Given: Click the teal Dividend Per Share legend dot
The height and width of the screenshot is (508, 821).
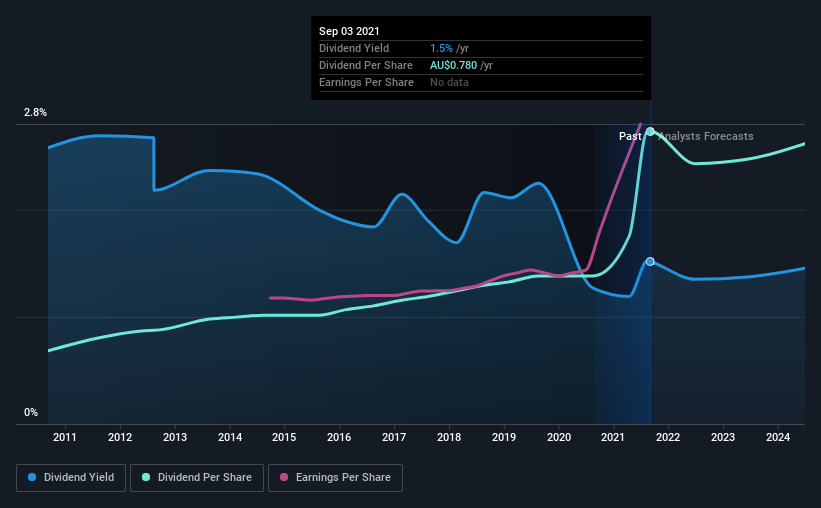Looking at the screenshot, I should pos(146,477).
